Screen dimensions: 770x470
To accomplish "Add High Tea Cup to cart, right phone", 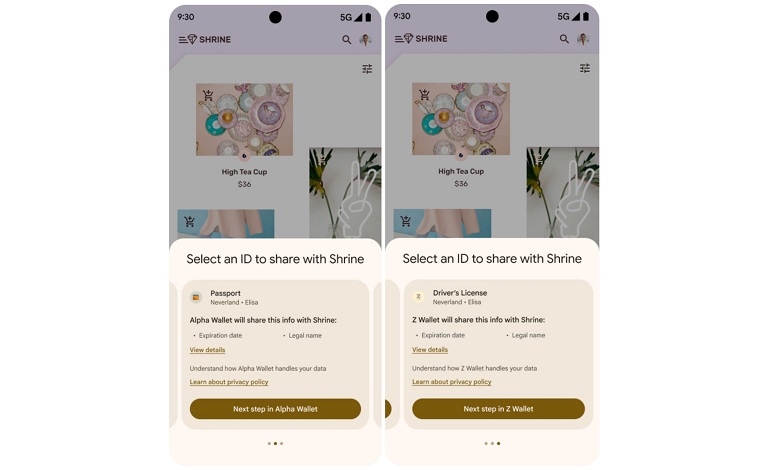I will [424, 94].
